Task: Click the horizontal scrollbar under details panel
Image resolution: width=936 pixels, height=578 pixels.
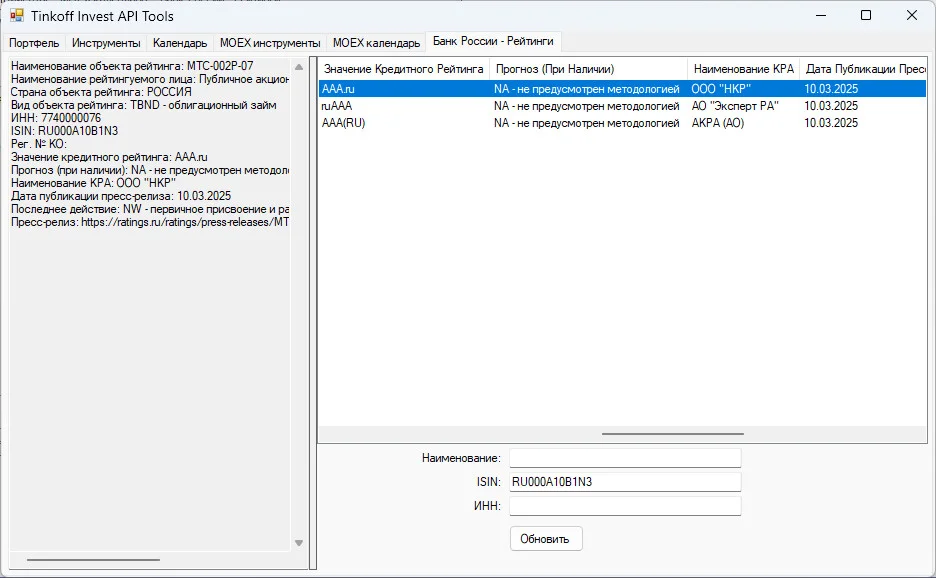Action: point(93,560)
